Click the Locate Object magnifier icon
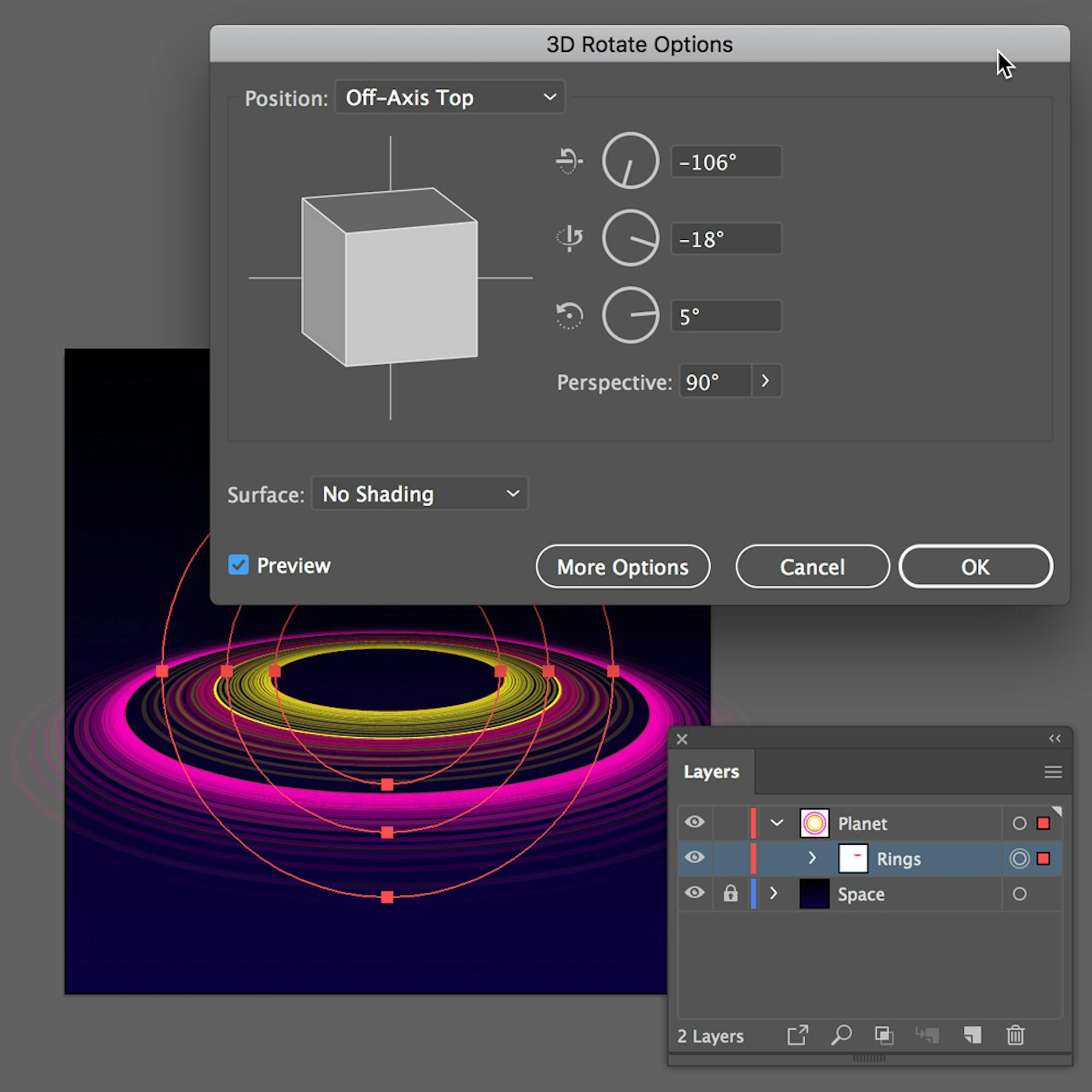The height and width of the screenshot is (1092, 1092). click(841, 1036)
